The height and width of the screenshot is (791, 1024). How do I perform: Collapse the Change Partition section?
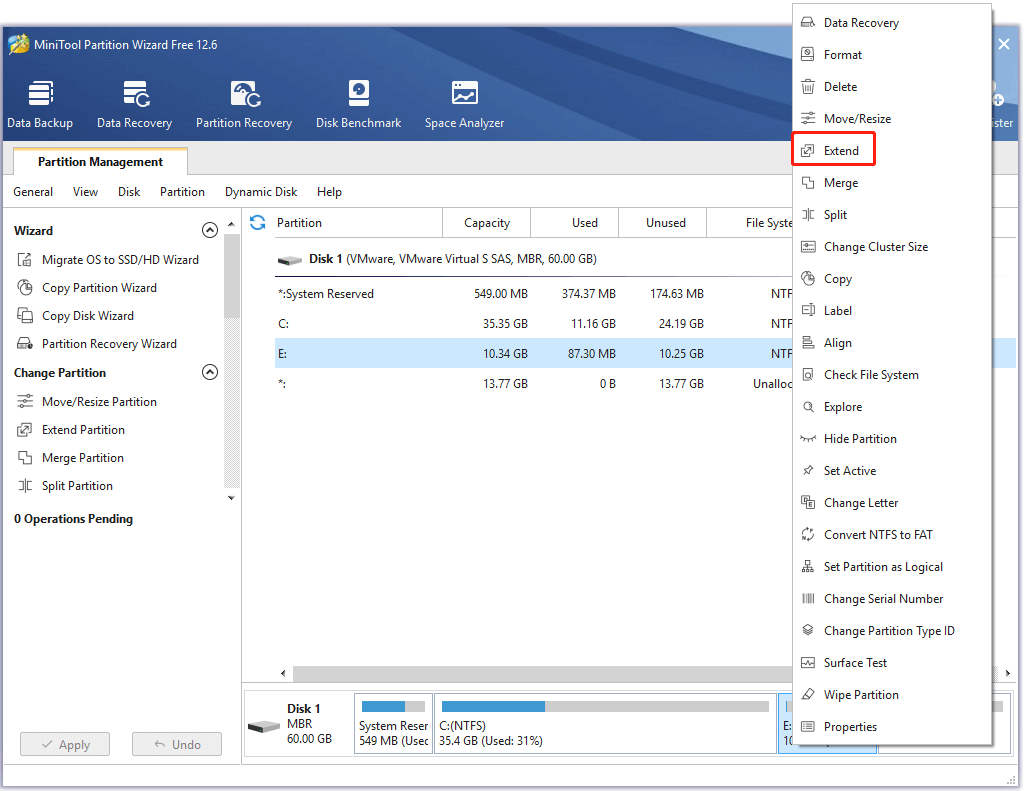(210, 372)
